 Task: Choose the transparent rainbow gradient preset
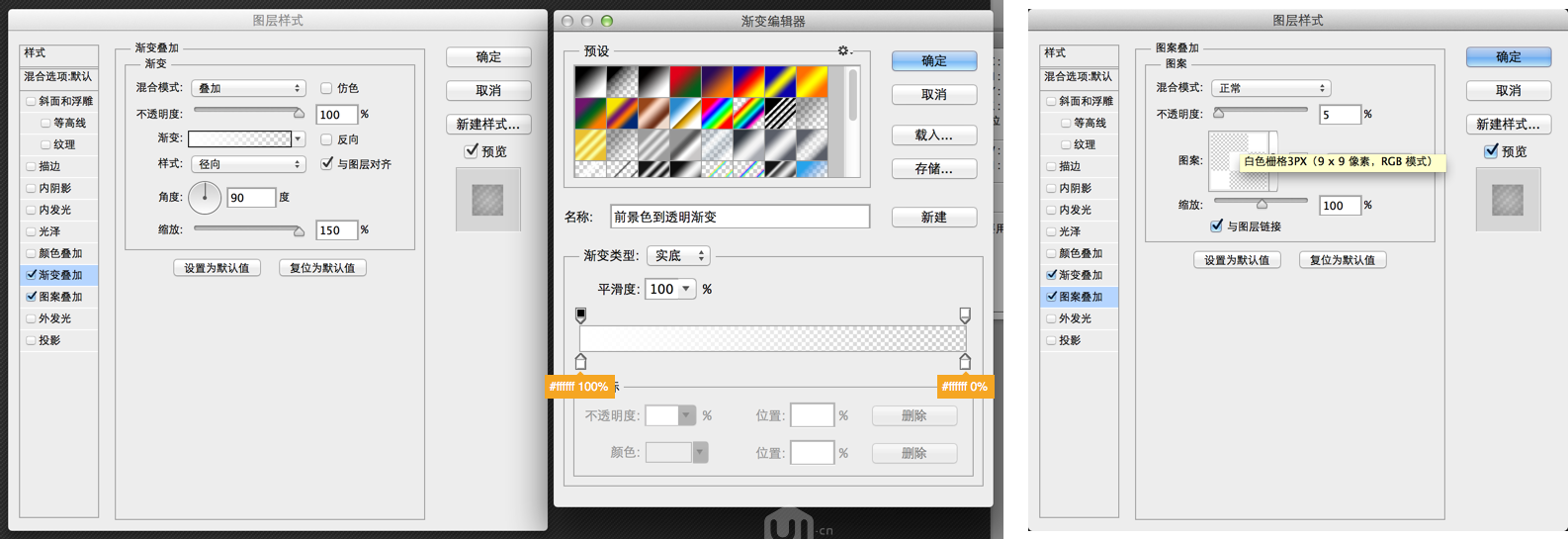click(x=748, y=113)
